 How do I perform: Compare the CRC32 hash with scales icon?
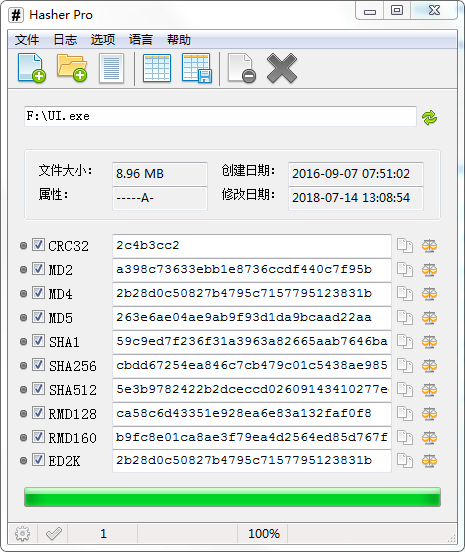429,246
